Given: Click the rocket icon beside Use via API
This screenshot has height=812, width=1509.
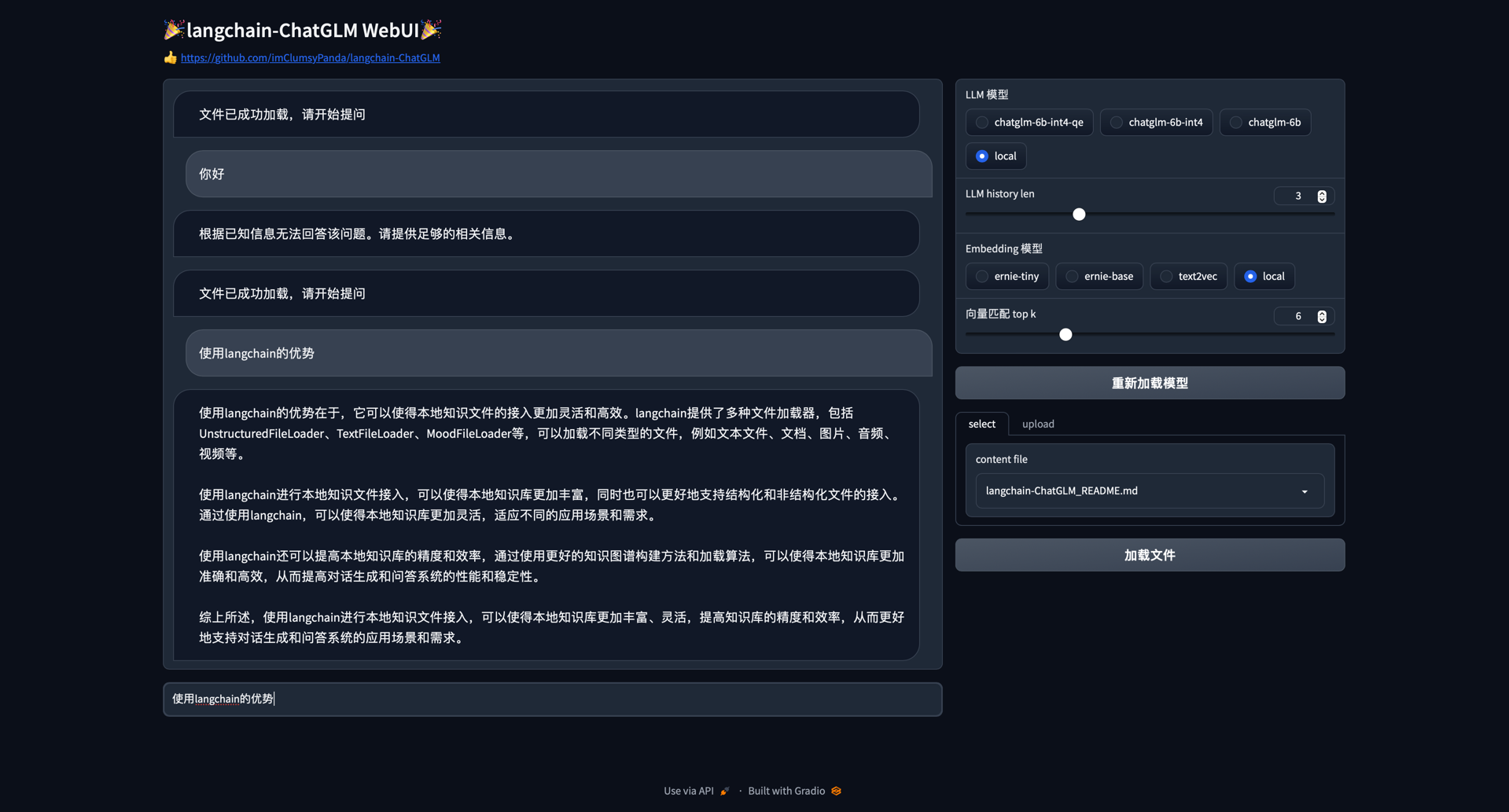Looking at the screenshot, I should pos(725,791).
